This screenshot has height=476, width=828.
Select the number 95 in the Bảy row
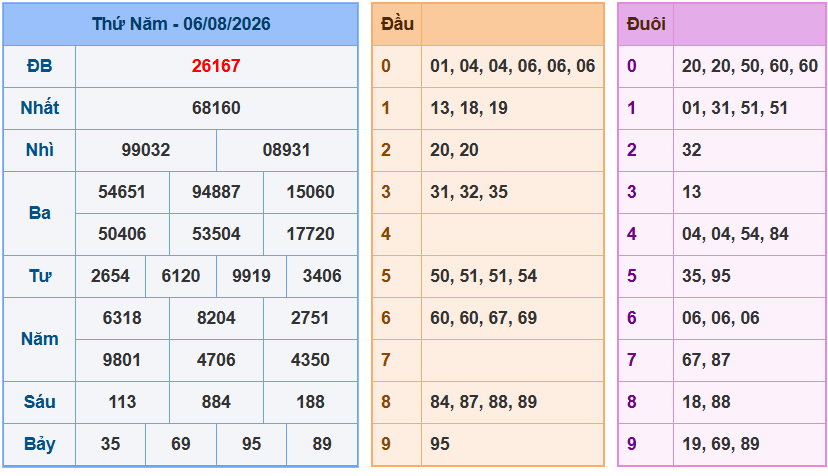[251, 444]
